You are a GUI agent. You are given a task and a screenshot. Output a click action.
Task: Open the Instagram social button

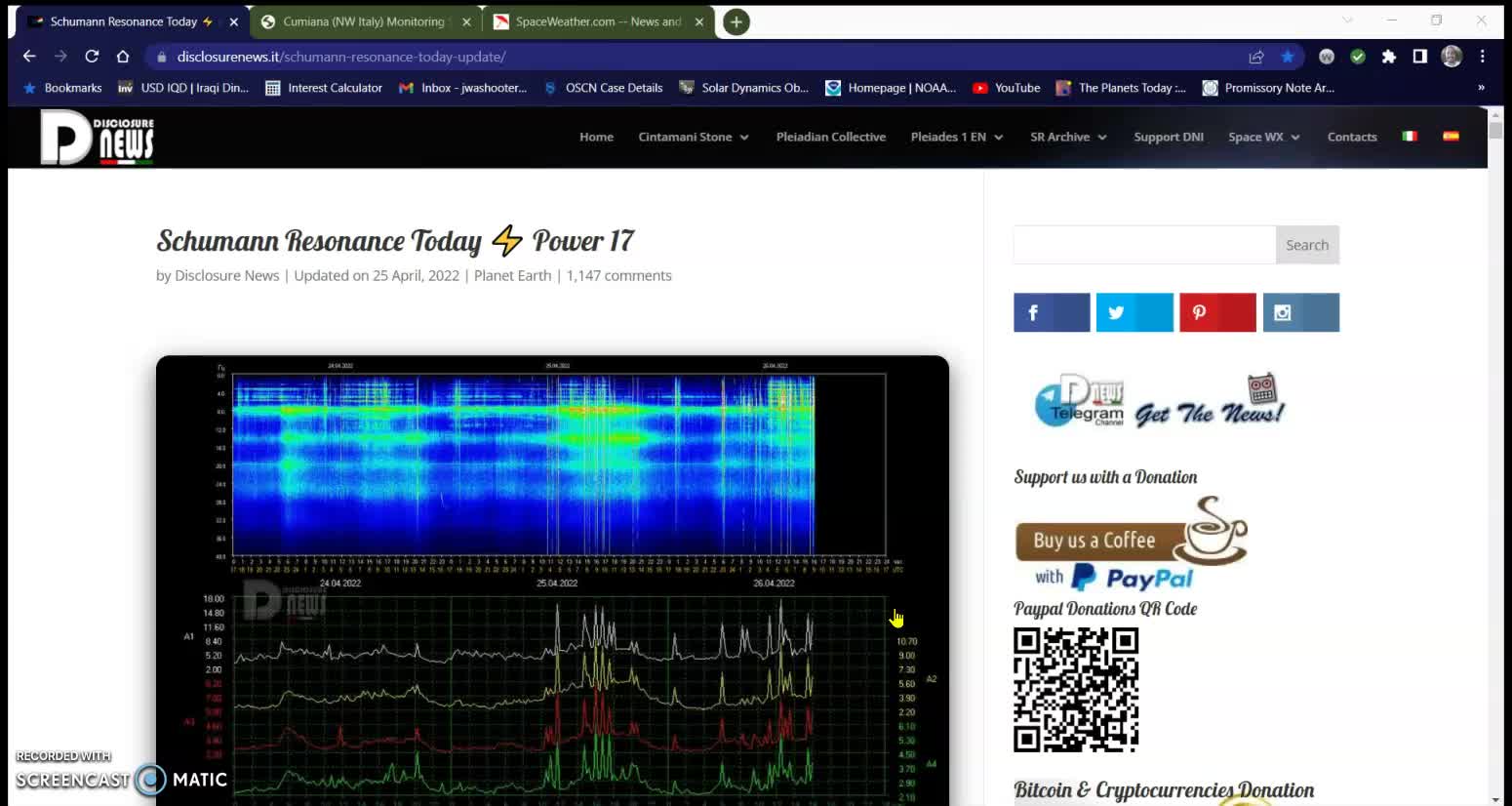(x=1301, y=312)
